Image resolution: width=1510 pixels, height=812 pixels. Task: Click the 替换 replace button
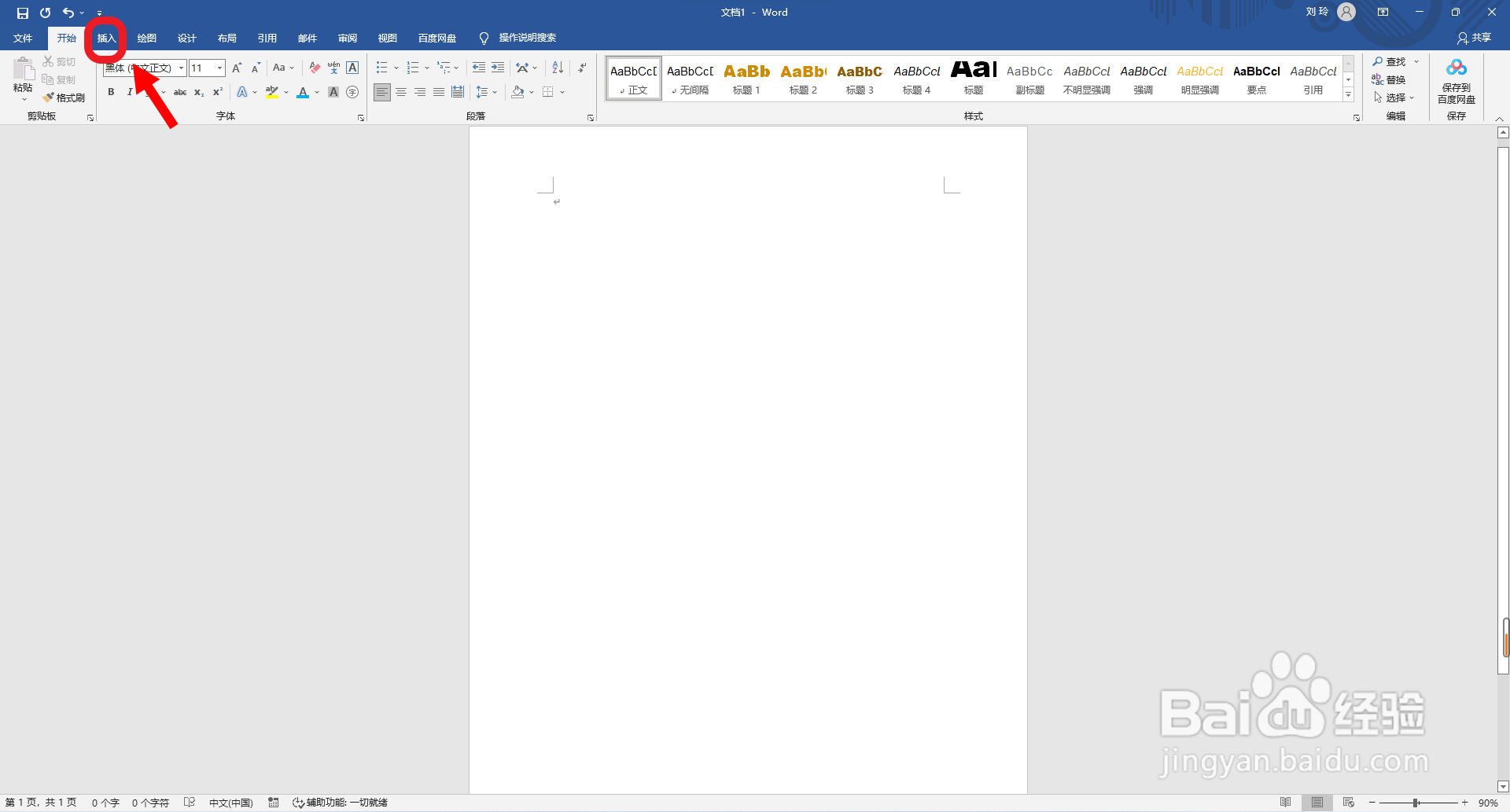click(1389, 79)
